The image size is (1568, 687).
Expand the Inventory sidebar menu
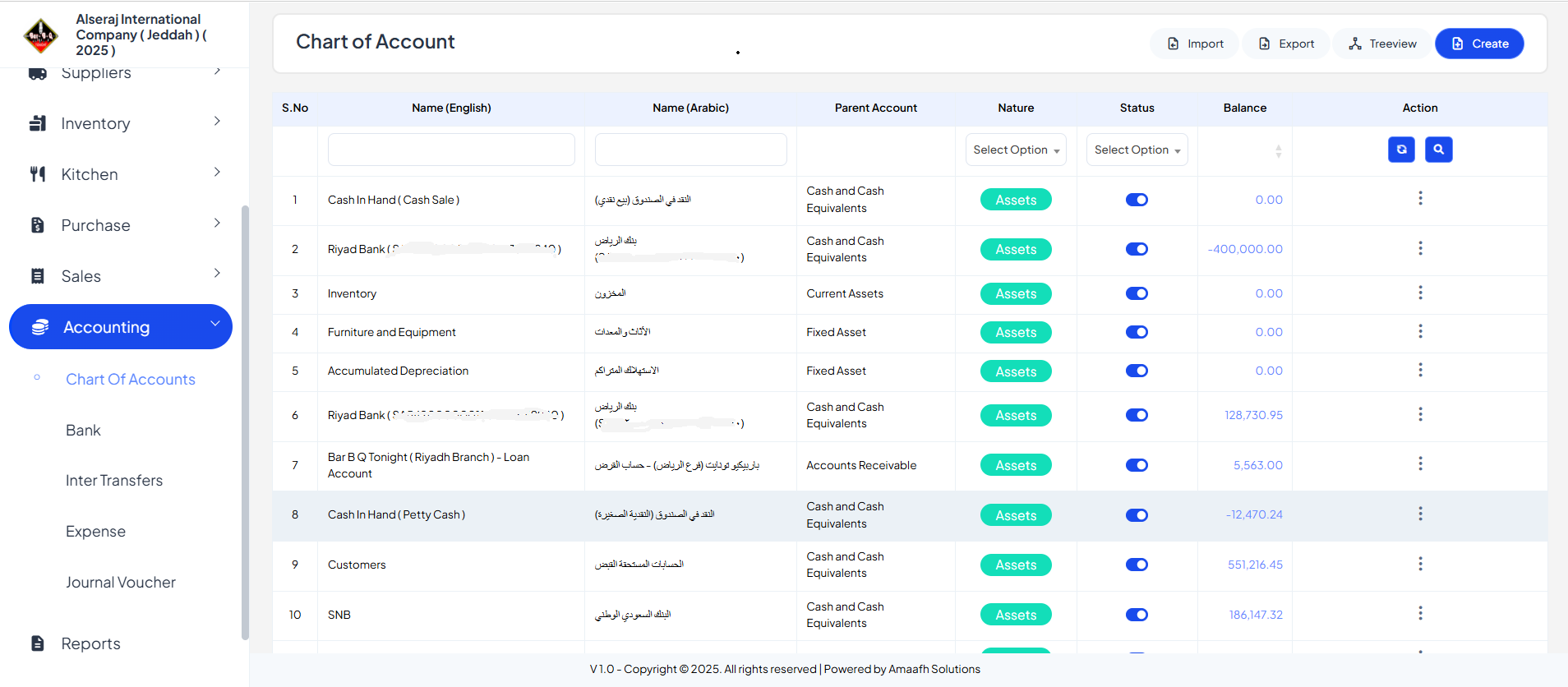123,123
